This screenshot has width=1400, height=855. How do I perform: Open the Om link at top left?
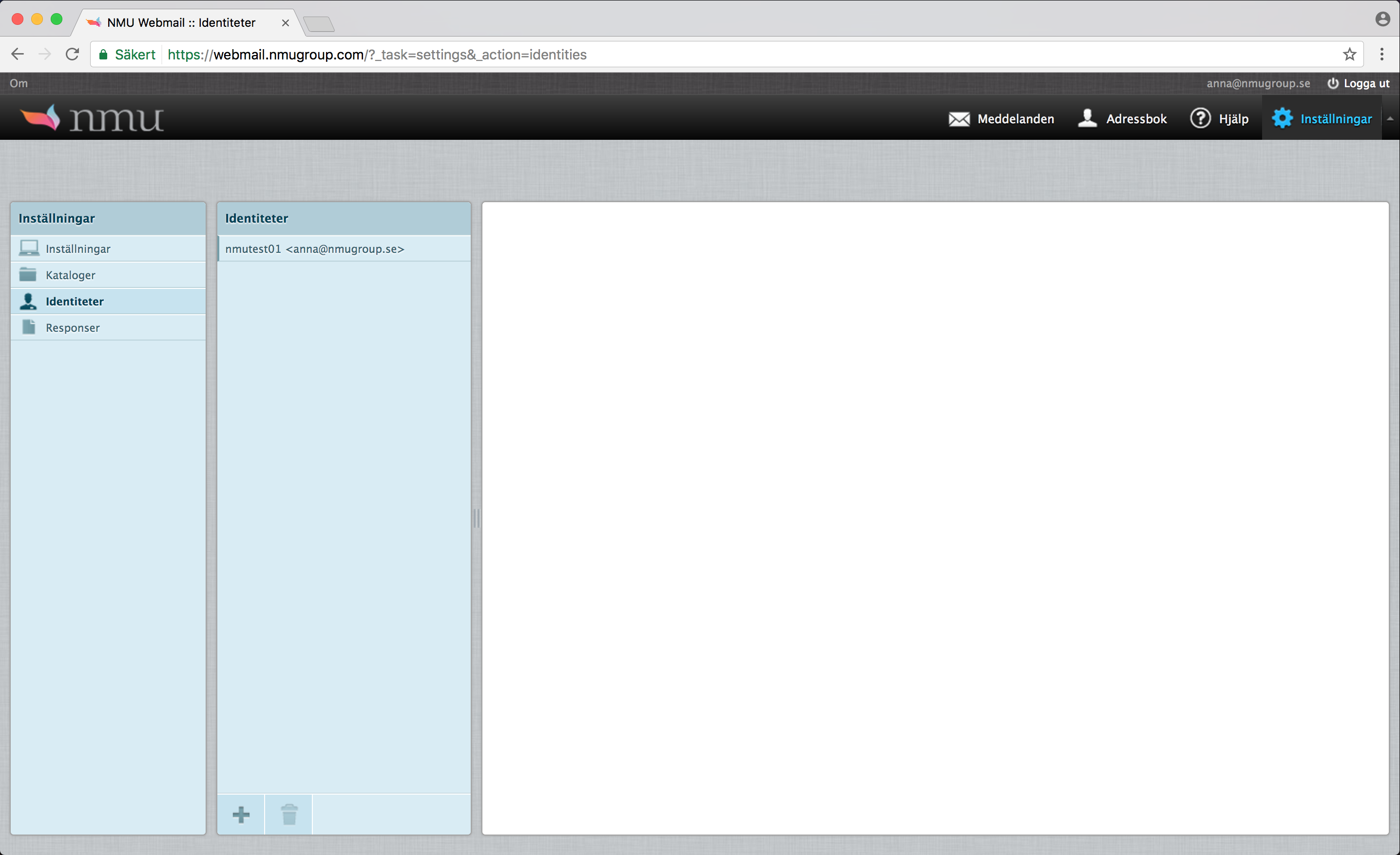click(19, 83)
